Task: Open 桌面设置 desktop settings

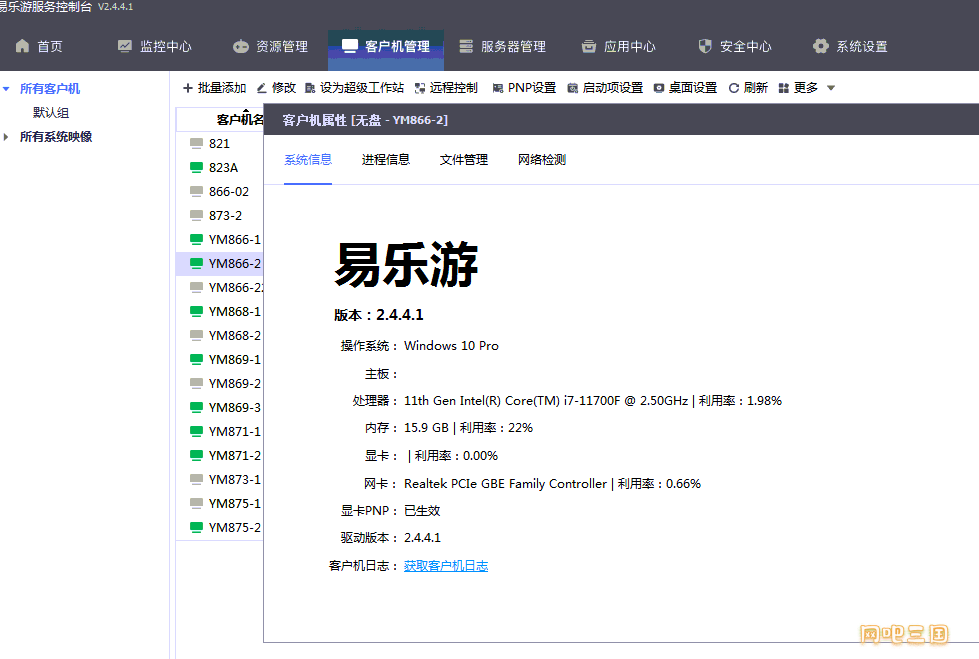Action: click(686, 88)
